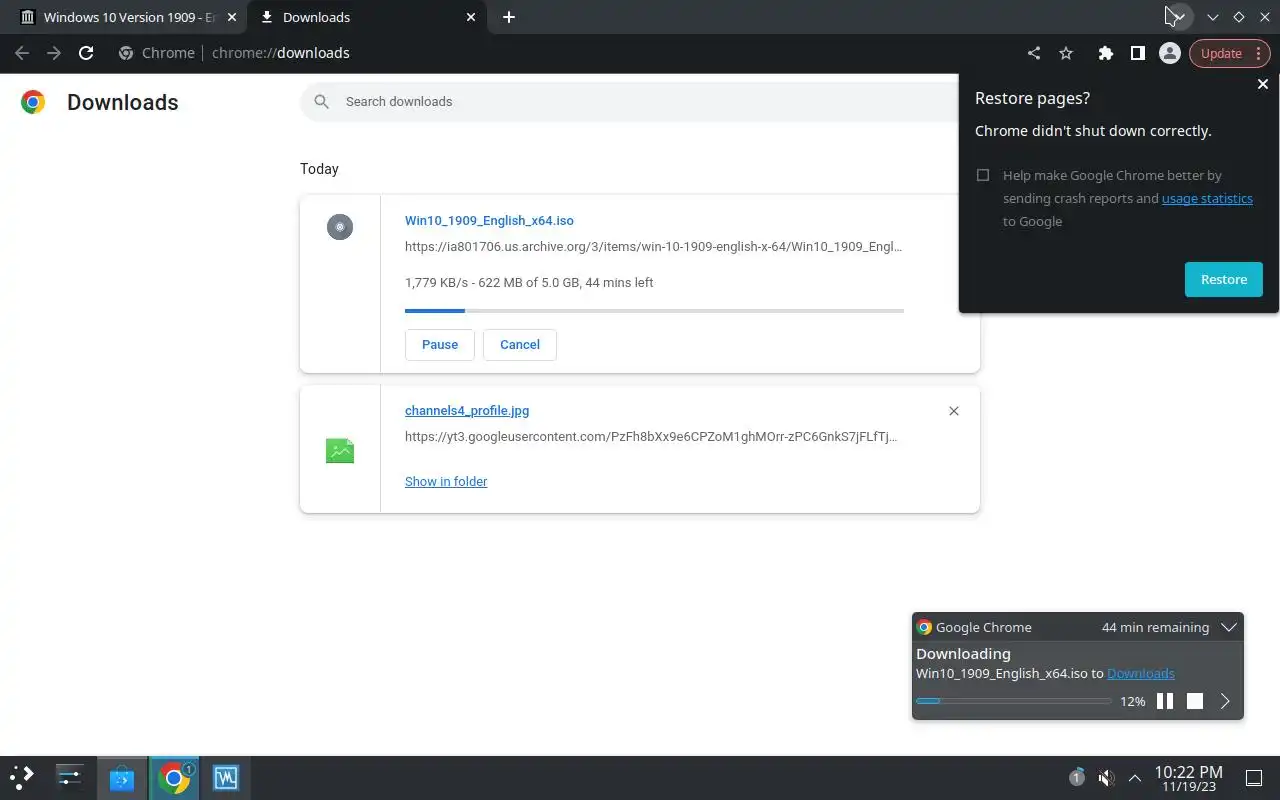Share this page icon in address bar

coord(1034,53)
